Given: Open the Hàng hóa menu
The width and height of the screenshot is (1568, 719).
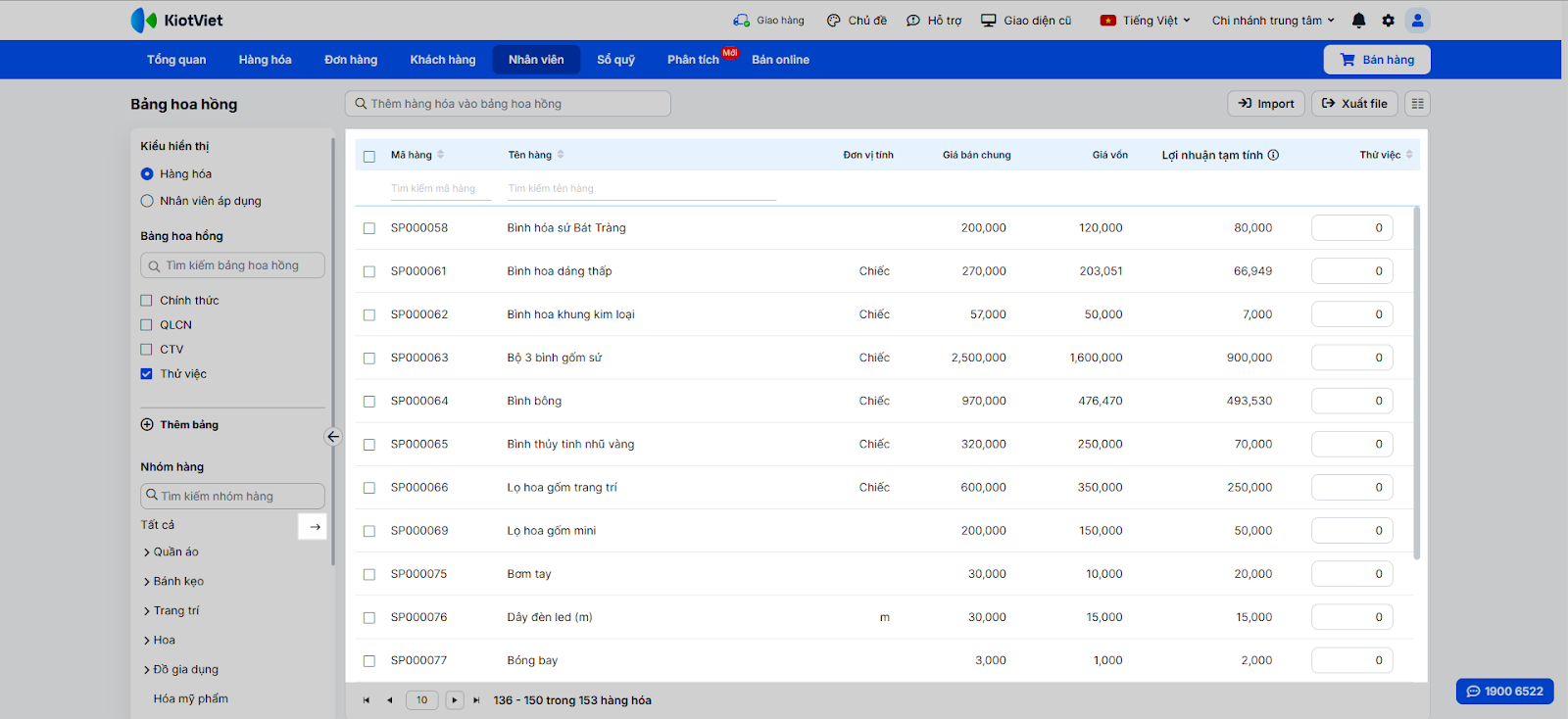Looking at the screenshot, I should point(265,60).
